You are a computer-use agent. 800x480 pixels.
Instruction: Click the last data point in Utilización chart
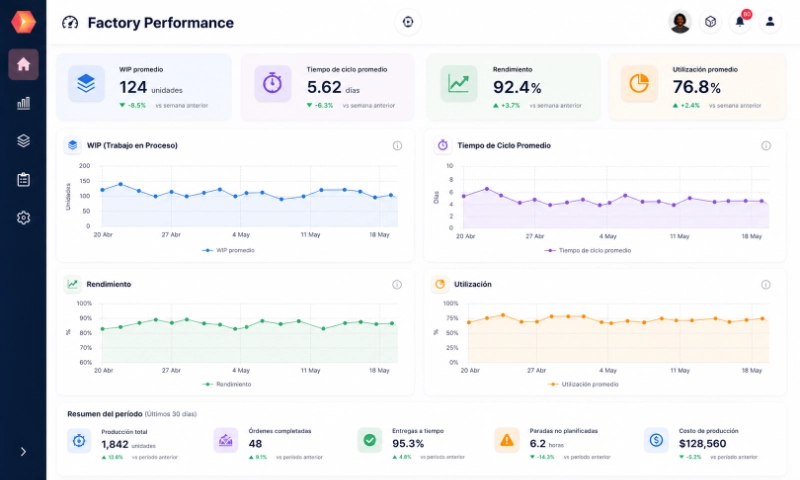(x=762, y=319)
